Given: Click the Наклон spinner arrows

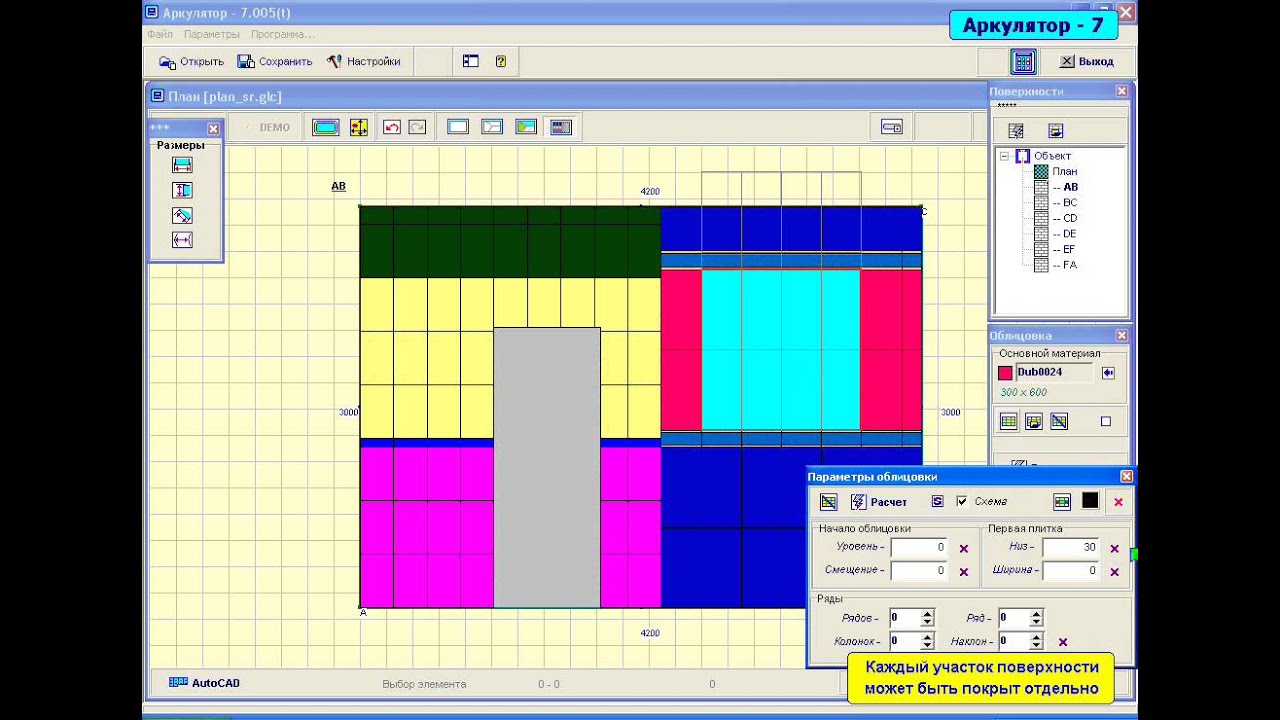Looking at the screenshot, I should tap(1036, 642).
